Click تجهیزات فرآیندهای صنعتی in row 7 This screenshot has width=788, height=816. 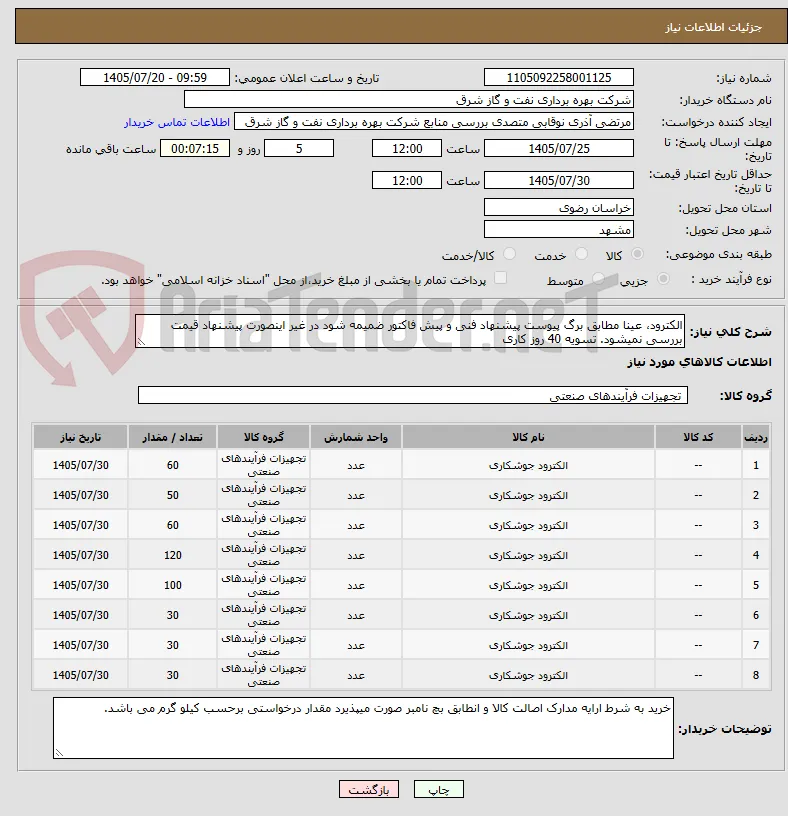264,645
